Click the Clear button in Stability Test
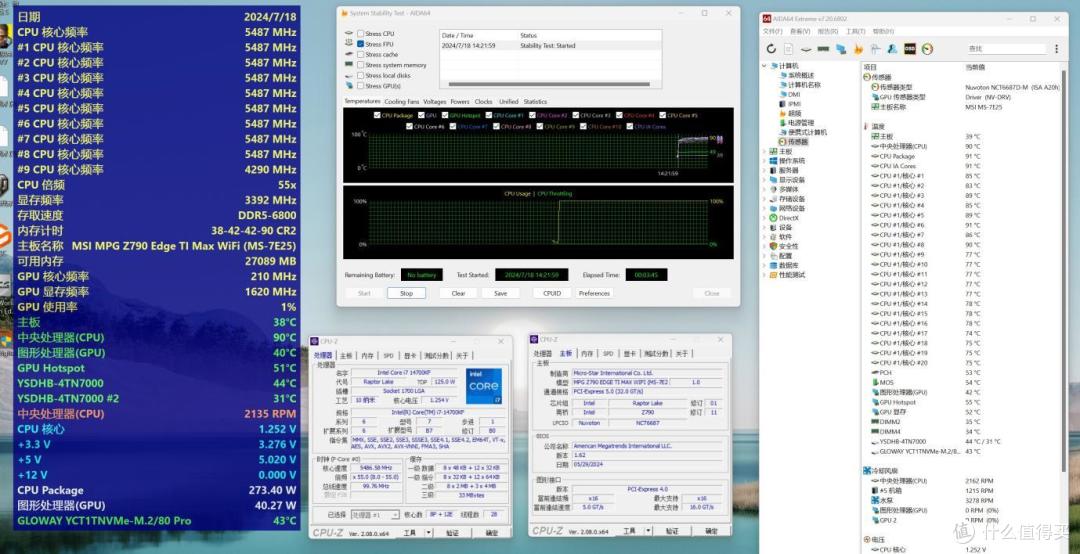The height and width of the screenshot is (554, 1080). pos(458,294)
